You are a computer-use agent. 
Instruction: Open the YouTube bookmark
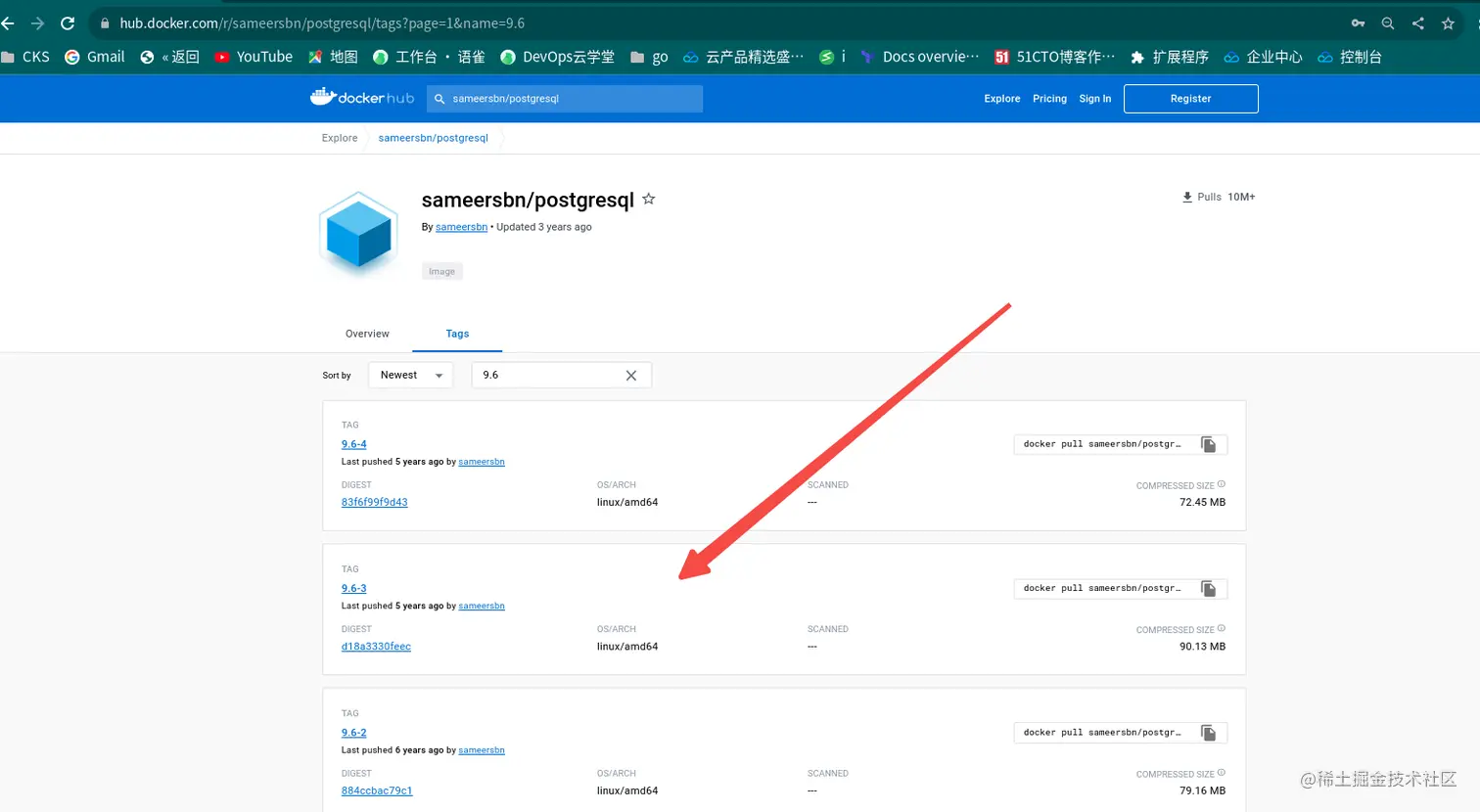(254, 57)
